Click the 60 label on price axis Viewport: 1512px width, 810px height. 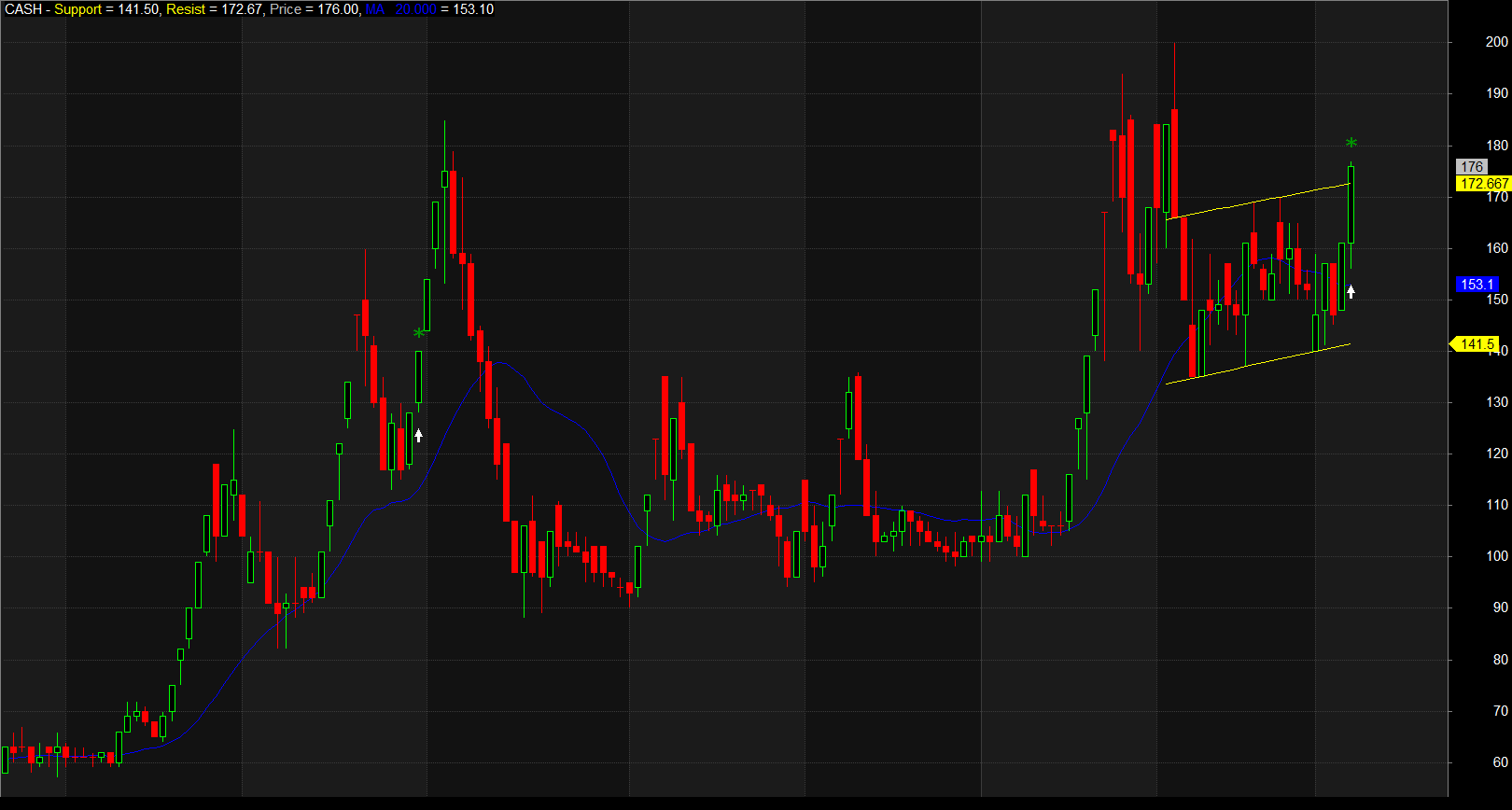pos(1500,762)
